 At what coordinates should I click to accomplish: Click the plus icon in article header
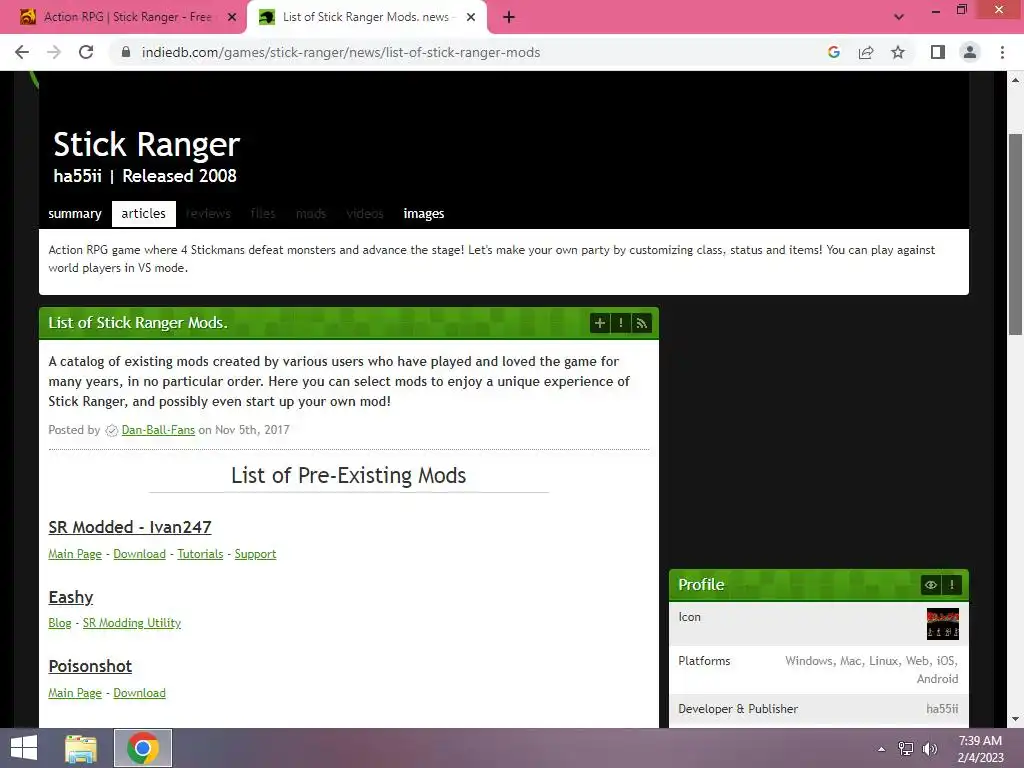(x=600, y=323)
